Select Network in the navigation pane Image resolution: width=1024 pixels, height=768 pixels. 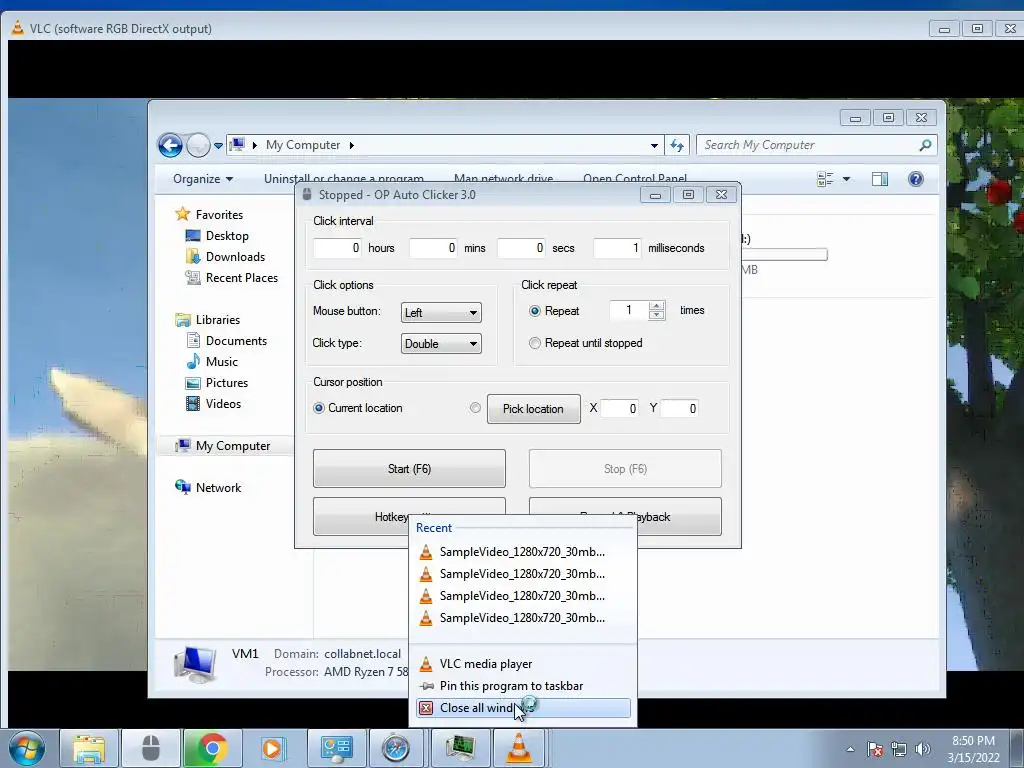pos(218,488)
